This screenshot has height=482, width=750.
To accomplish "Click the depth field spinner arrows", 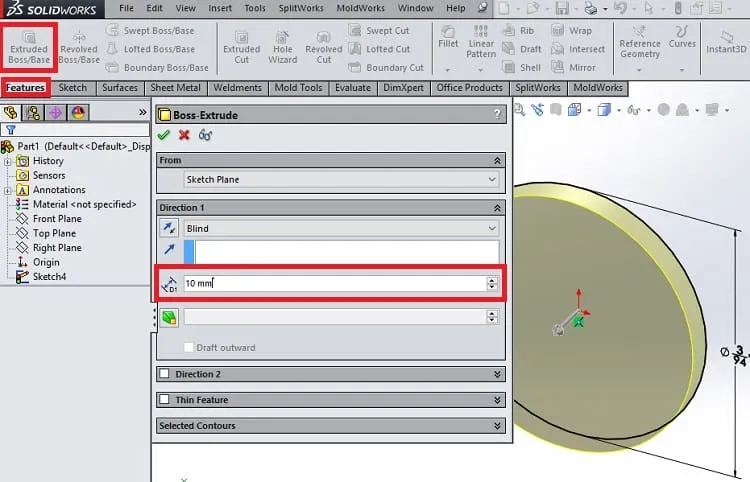I will point(492,284).
